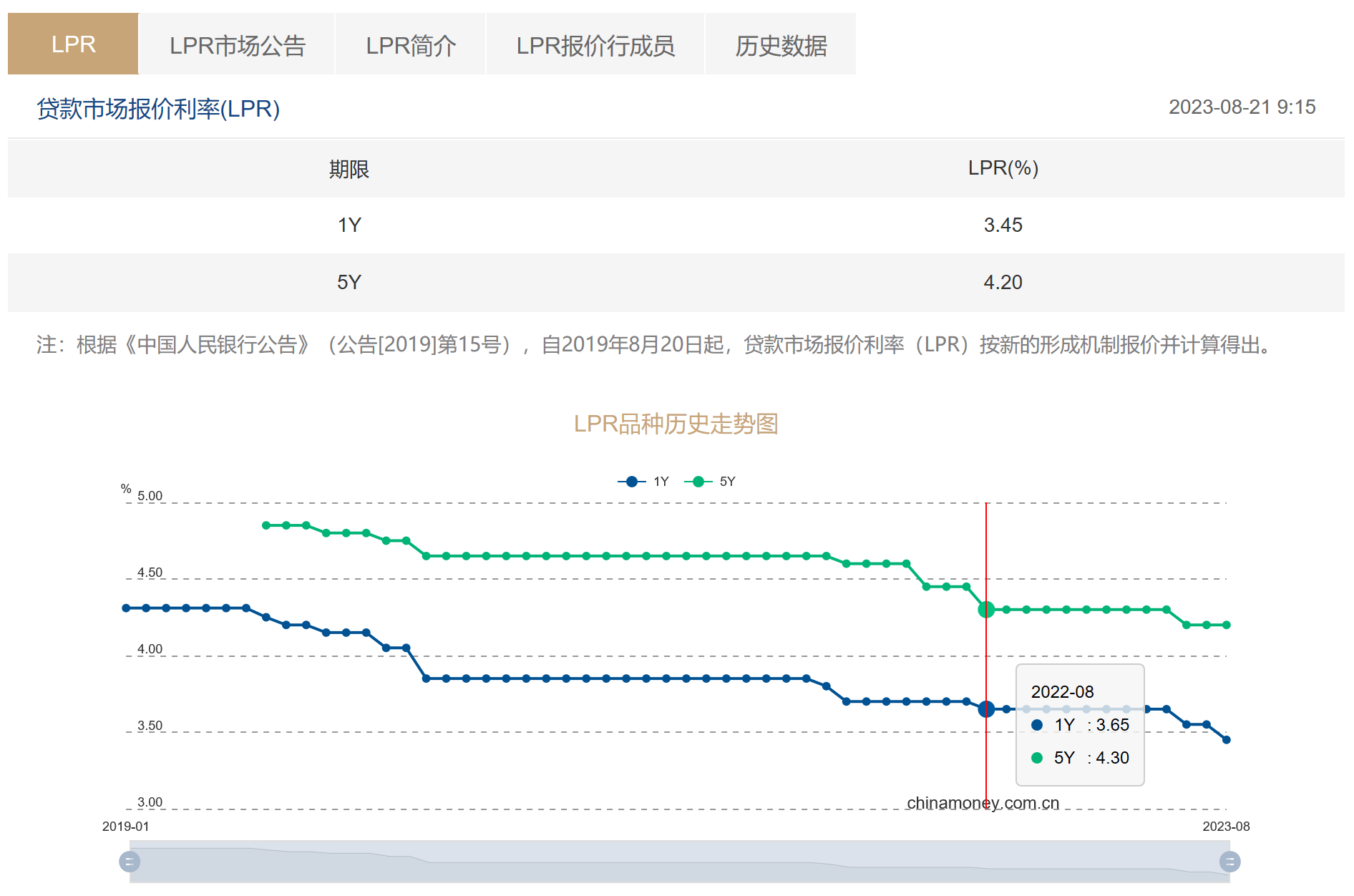The image size is (1354, 896).
Task: Click the 1Y term cell
Action: 349,225
